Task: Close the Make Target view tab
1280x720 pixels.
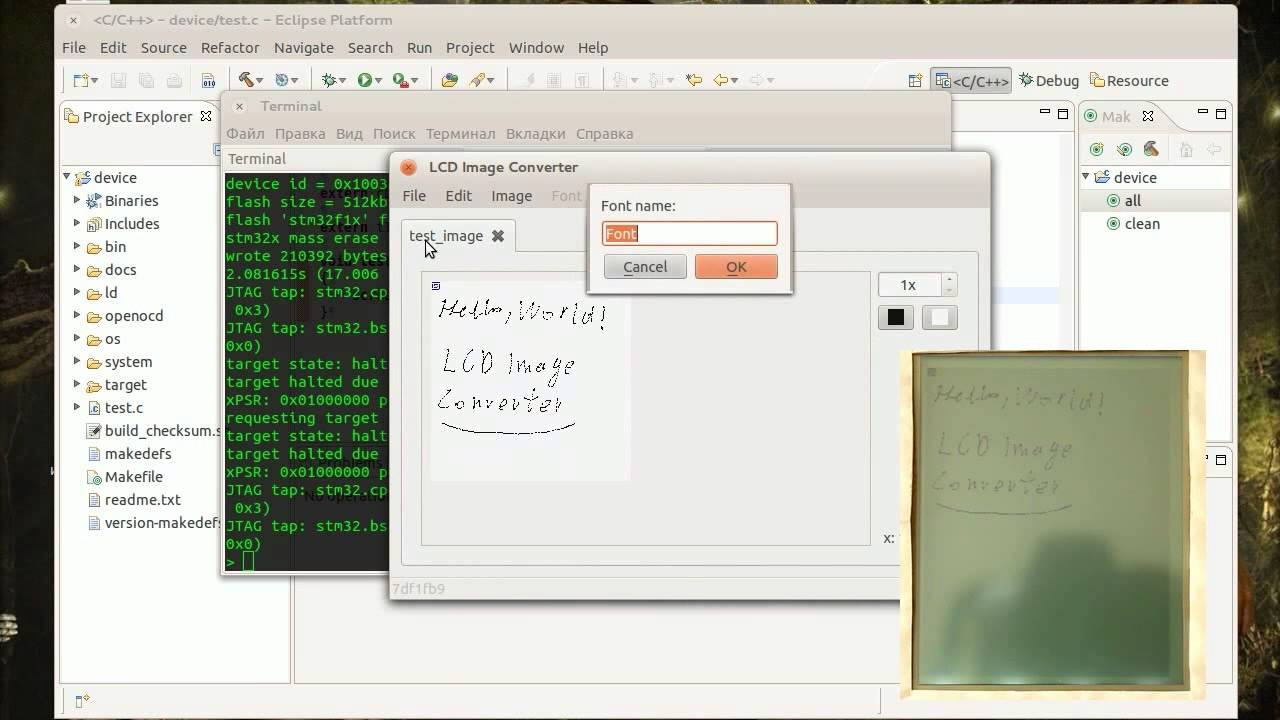Action: point(1148,116)
